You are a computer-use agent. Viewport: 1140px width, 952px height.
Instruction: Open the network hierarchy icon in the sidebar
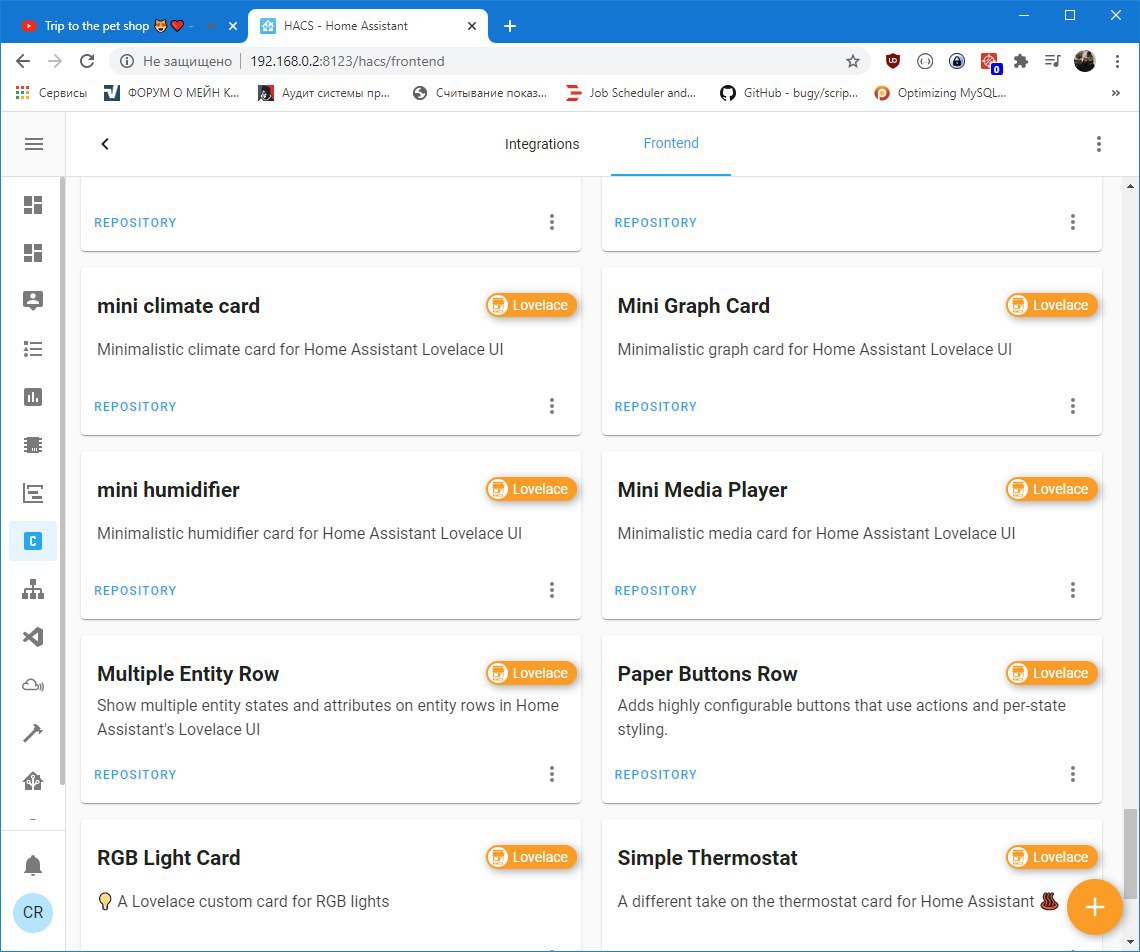click(x=33, y=589)
